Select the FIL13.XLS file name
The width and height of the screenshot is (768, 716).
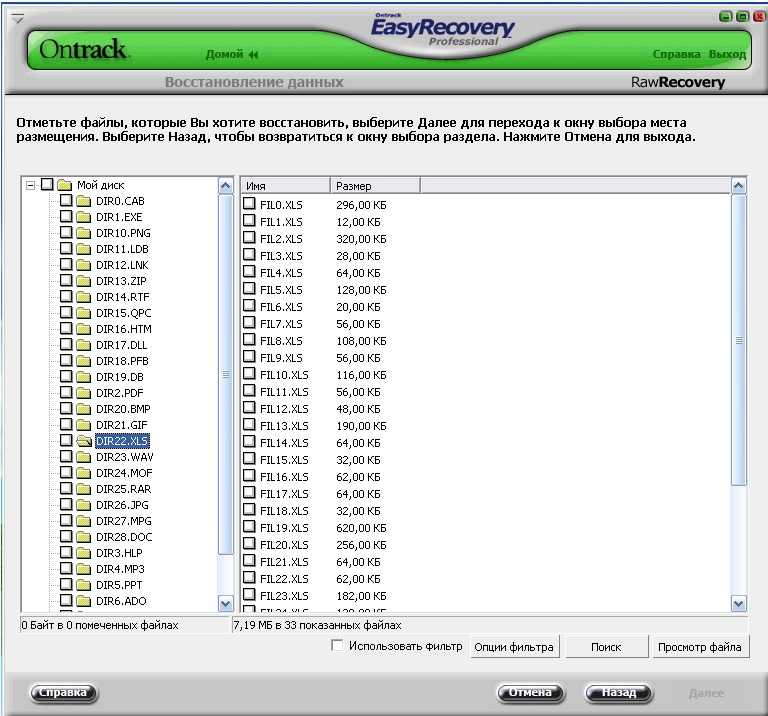click(284, 426)
